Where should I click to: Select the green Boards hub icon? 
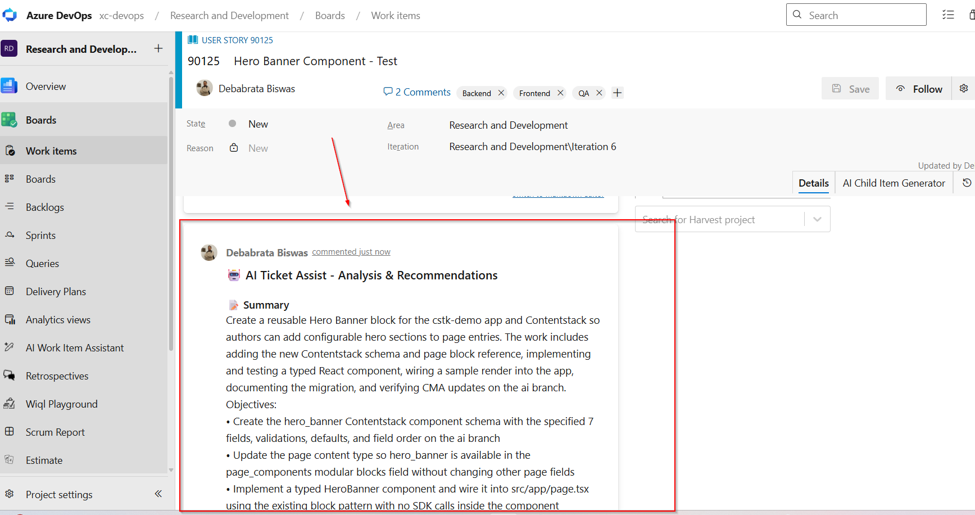click(x=9, y=119)
